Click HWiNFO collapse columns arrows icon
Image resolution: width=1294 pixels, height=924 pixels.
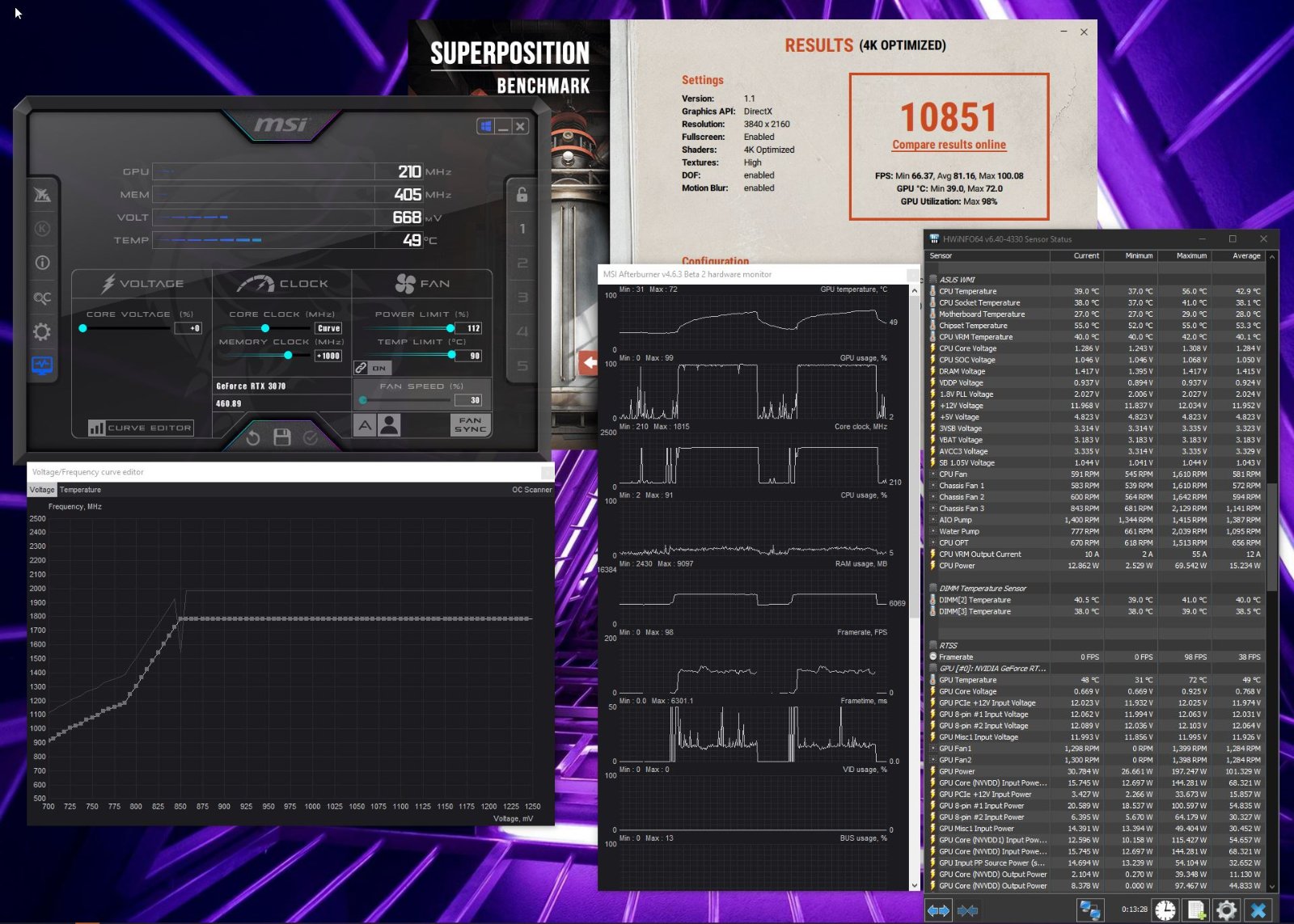(967, 910)
